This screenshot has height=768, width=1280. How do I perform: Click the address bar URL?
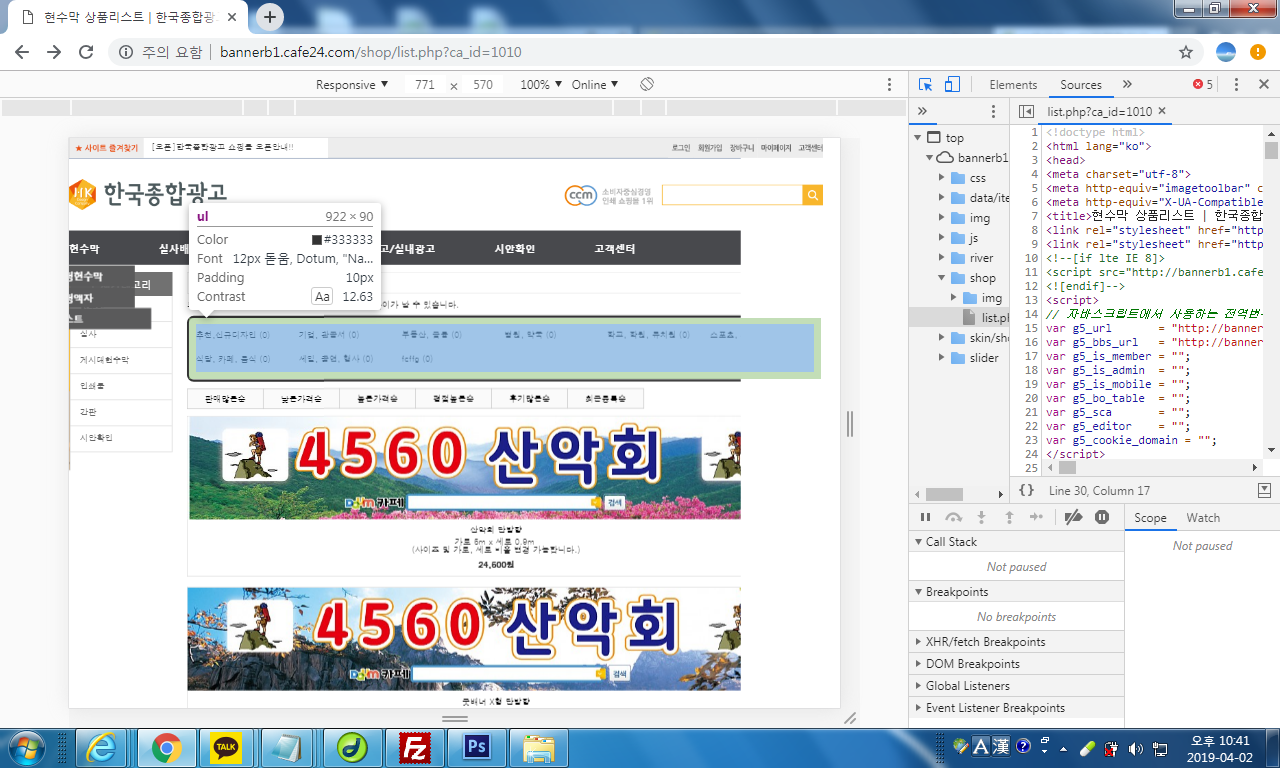[x=370, y=52]
